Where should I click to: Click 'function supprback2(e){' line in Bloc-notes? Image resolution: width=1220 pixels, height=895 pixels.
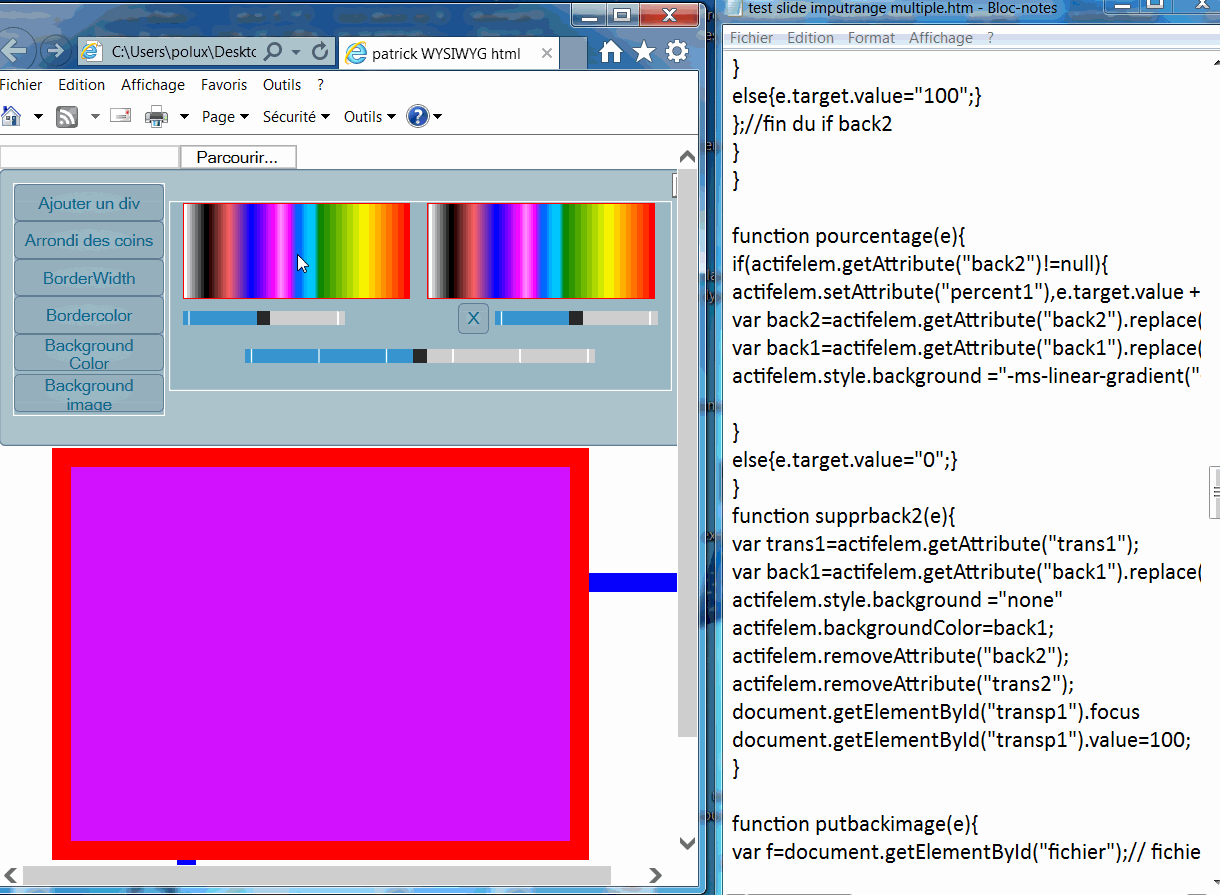(x=844, y=516)
